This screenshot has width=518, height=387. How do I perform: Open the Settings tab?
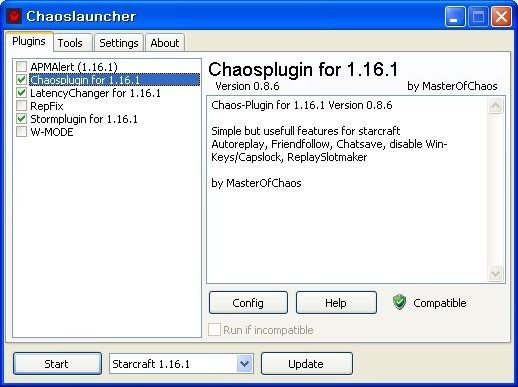pyautogui.click(x=119, y=43)
